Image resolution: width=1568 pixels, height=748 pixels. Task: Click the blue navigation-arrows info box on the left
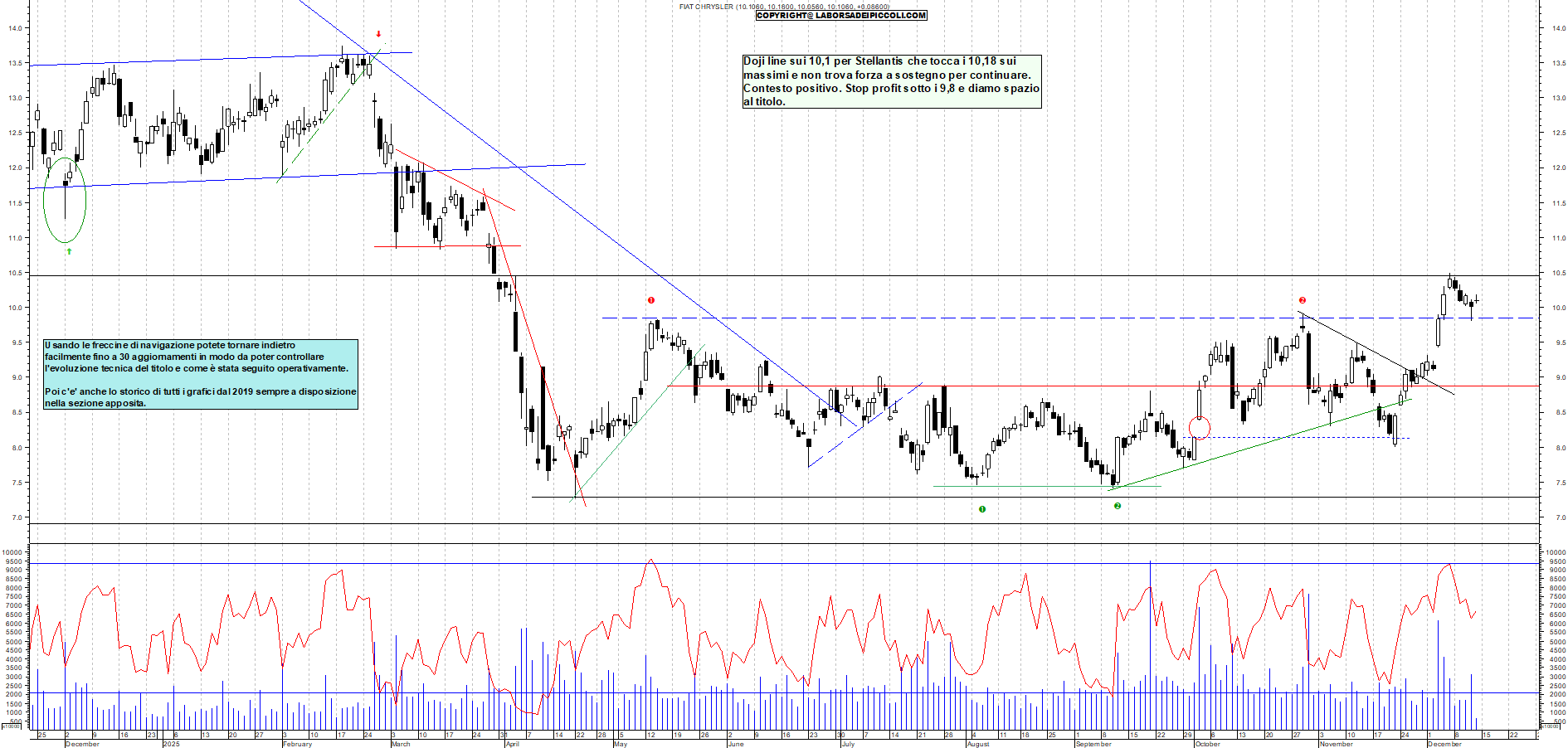[199, 373]
